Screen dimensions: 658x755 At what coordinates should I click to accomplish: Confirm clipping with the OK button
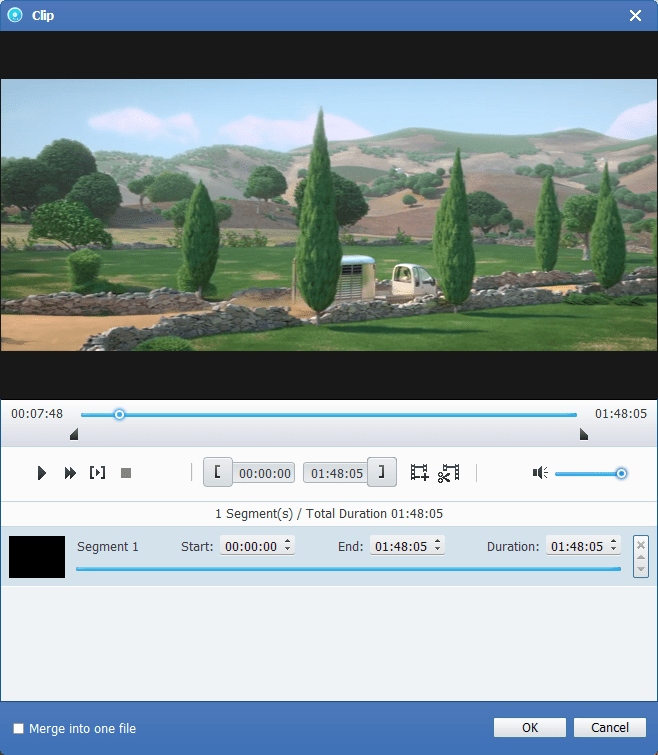pos(529,727)
